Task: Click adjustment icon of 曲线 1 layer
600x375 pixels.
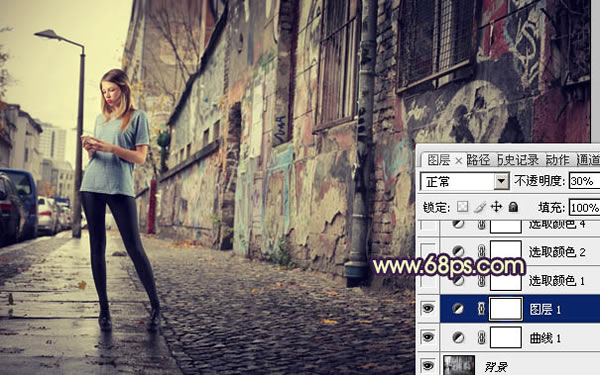Action: [x=458, y=338]
